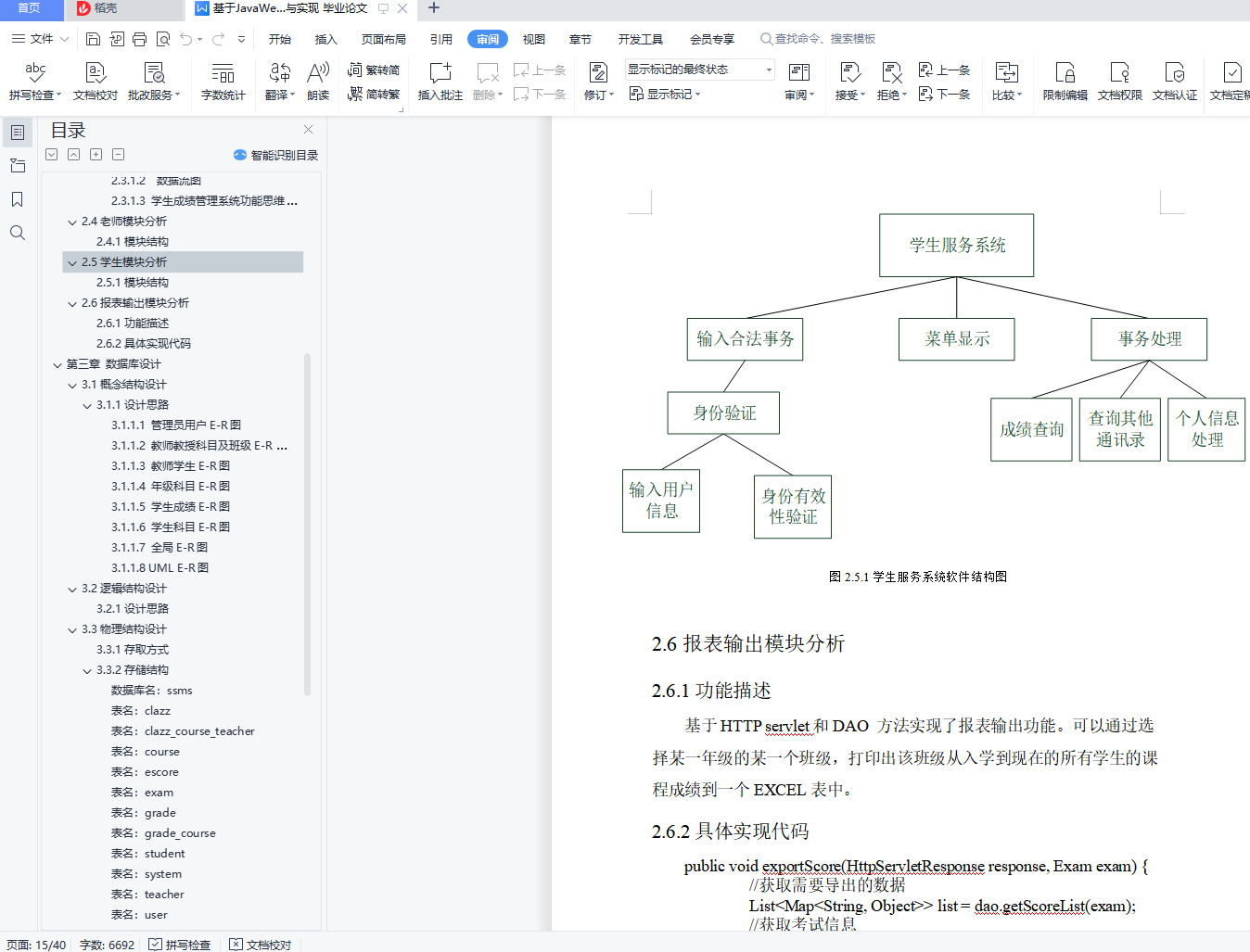This screenshot has height=952, width=1250.
Task: Switch to the 章节 ribbon tab
Action: 580,39
